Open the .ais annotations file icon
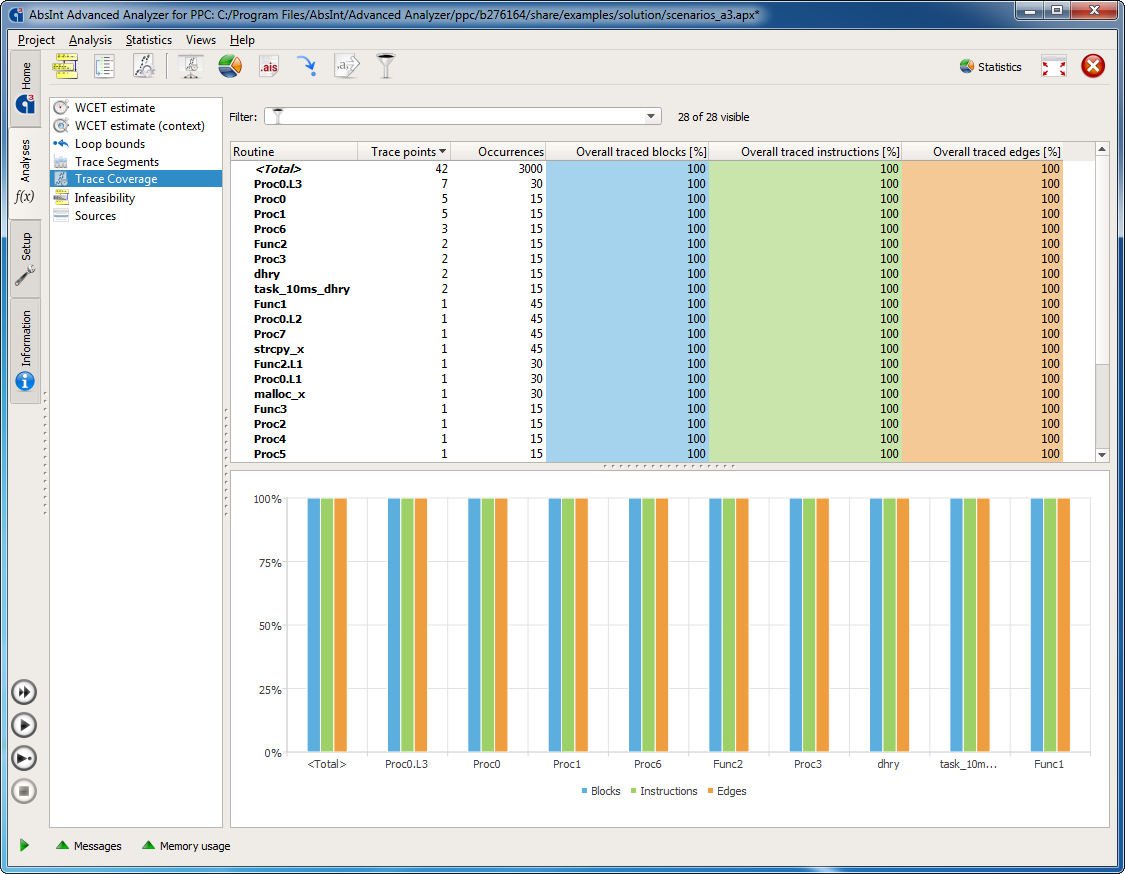Screen dimensions: 1125x874 pyautogui.click(x=268, y=66)
